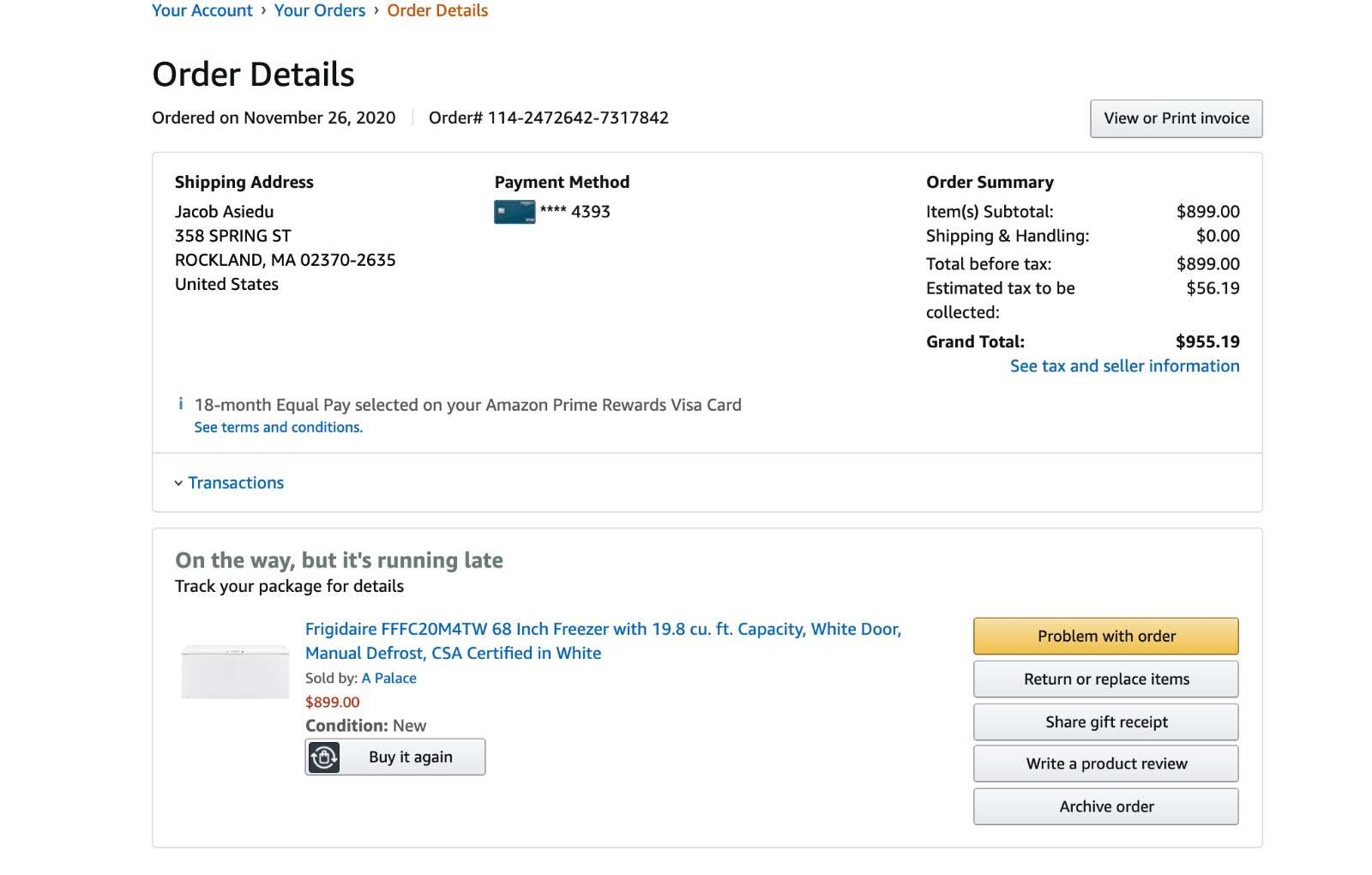Click the Transactions chevron arrow
This screenshot has height=875, width=1372.
178,484
